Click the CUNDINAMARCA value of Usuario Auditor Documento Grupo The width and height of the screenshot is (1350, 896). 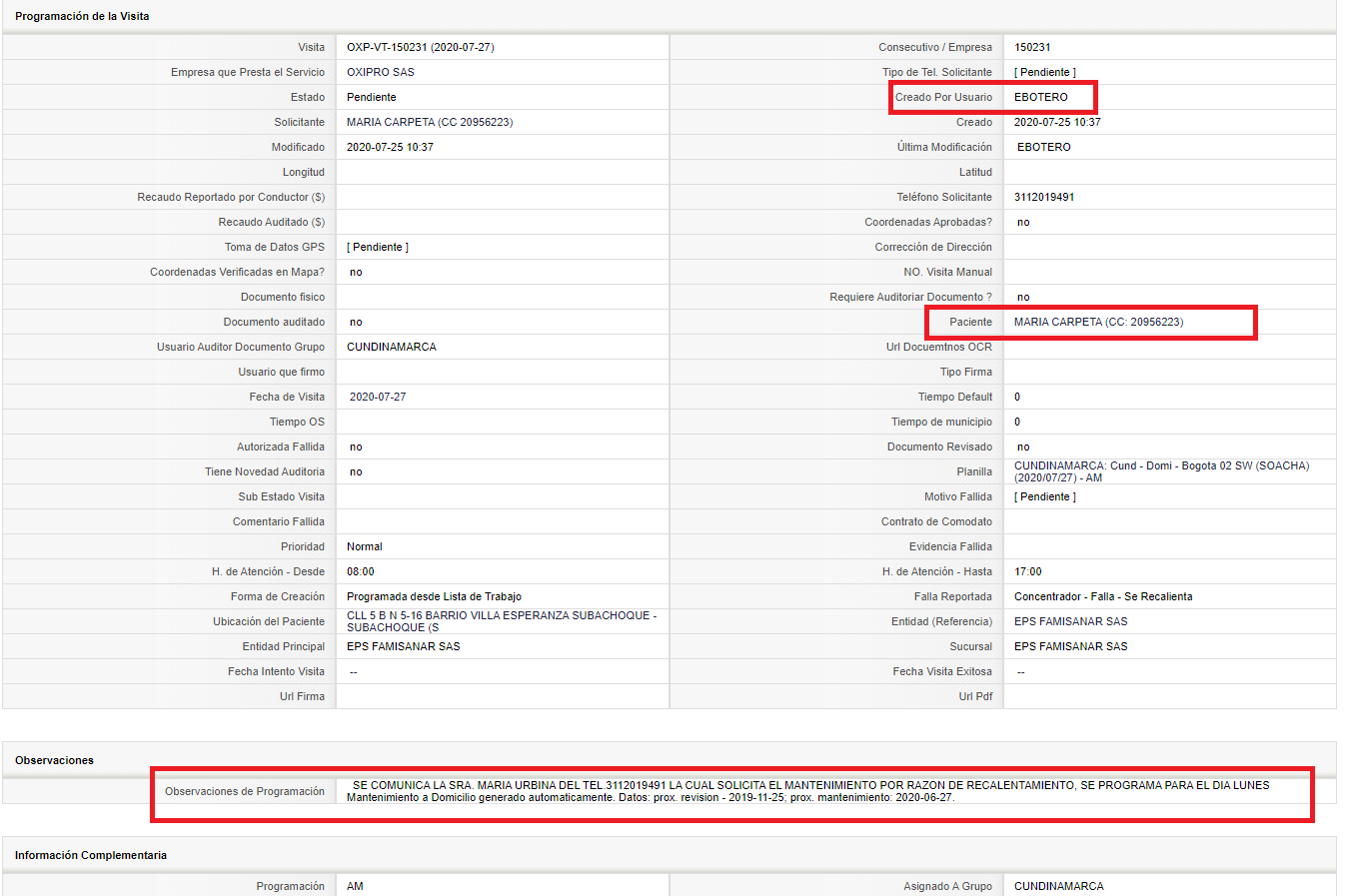(x=392, y=347)
